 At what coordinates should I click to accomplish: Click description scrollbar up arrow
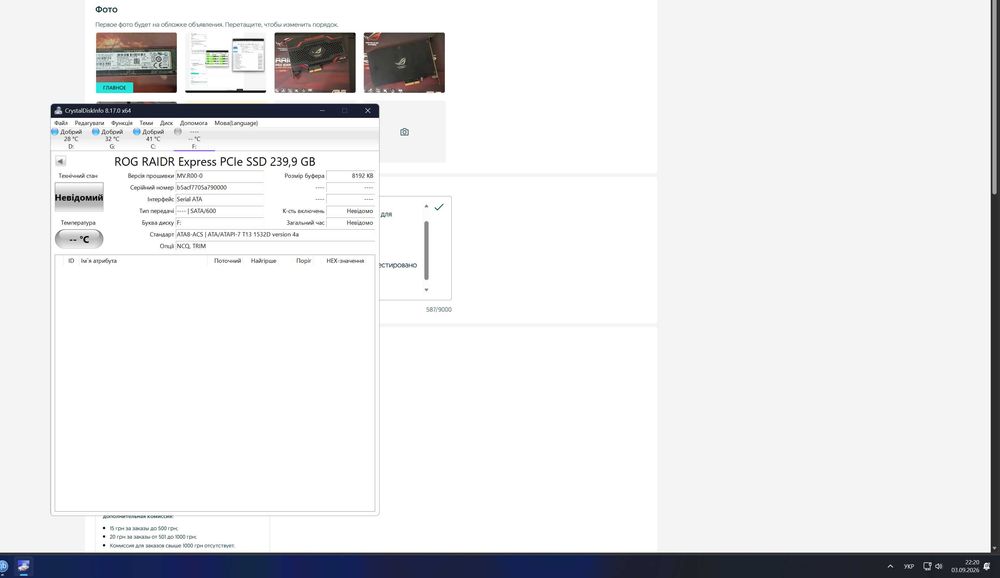click(426, 207)
